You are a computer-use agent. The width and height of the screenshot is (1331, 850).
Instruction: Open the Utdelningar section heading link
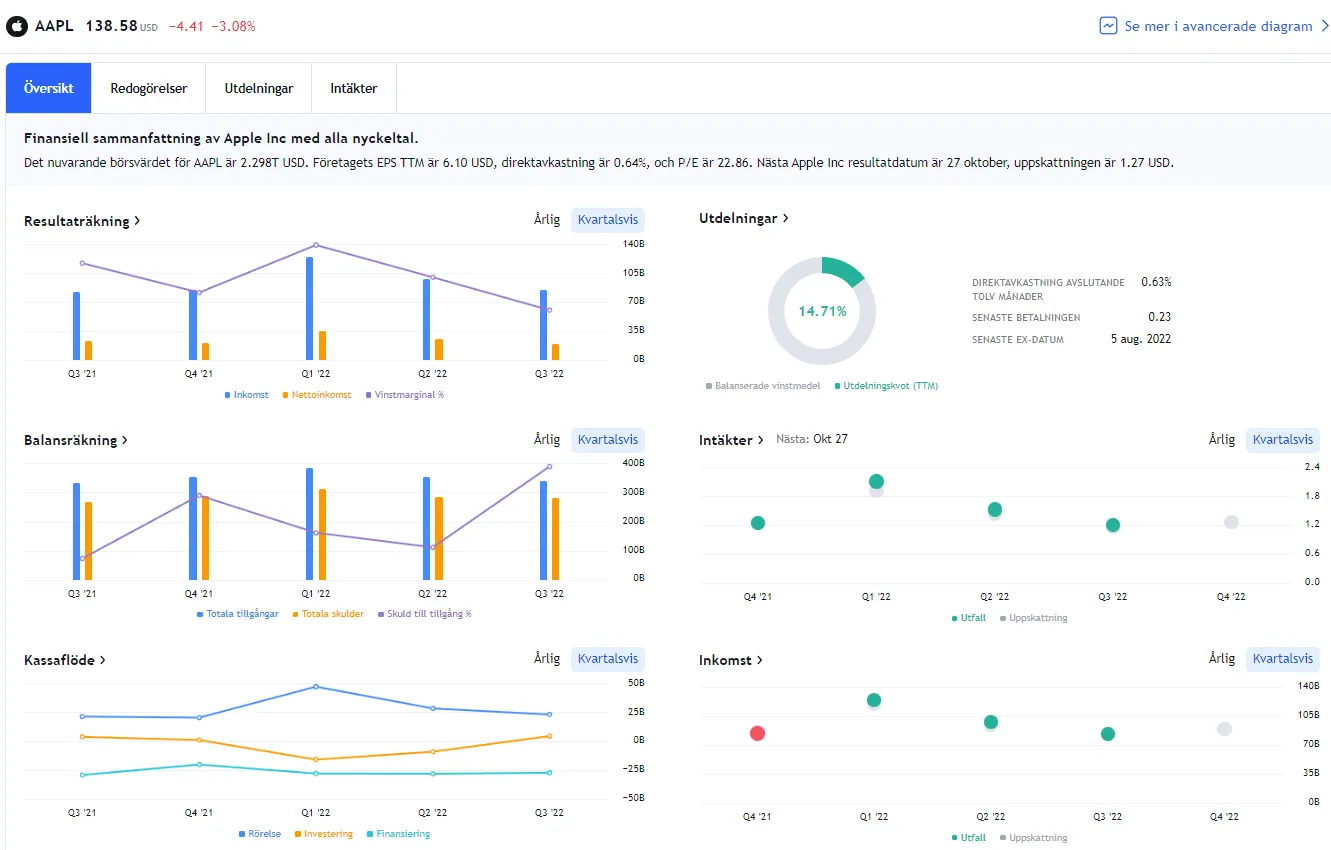click(x=744, y=218)
